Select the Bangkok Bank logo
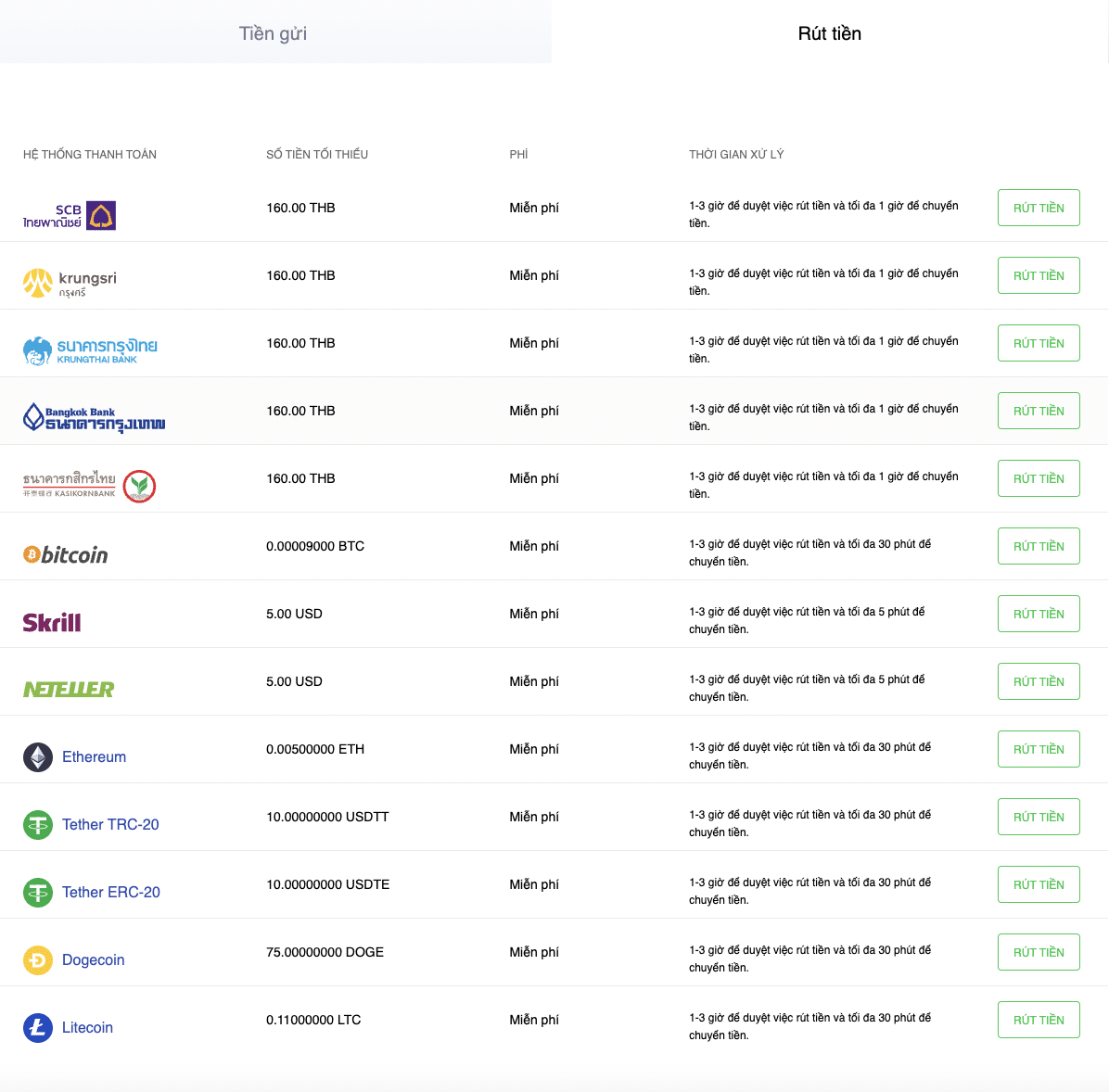This screenshot has height=1092, width=1109. coord(94,417)
